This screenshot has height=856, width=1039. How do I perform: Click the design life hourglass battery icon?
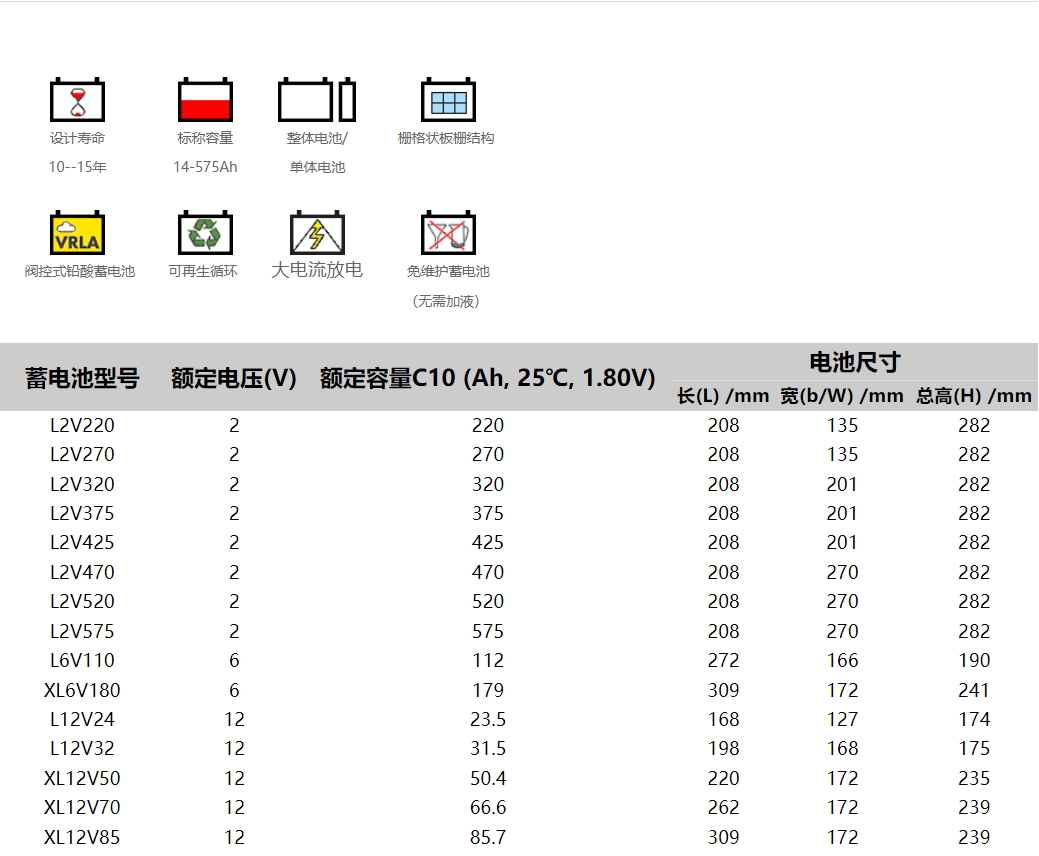78,100
